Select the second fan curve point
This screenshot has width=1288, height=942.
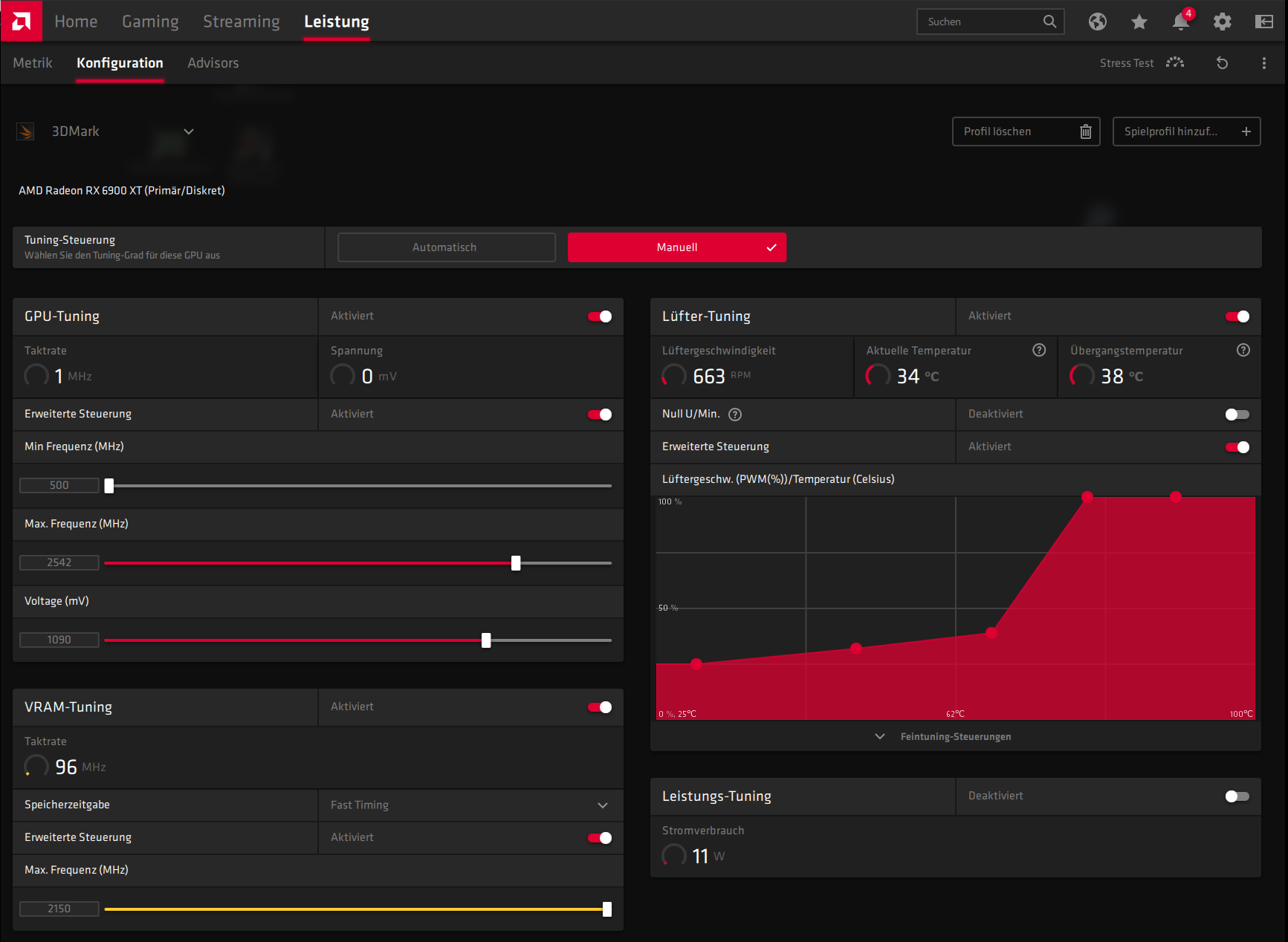856,649
